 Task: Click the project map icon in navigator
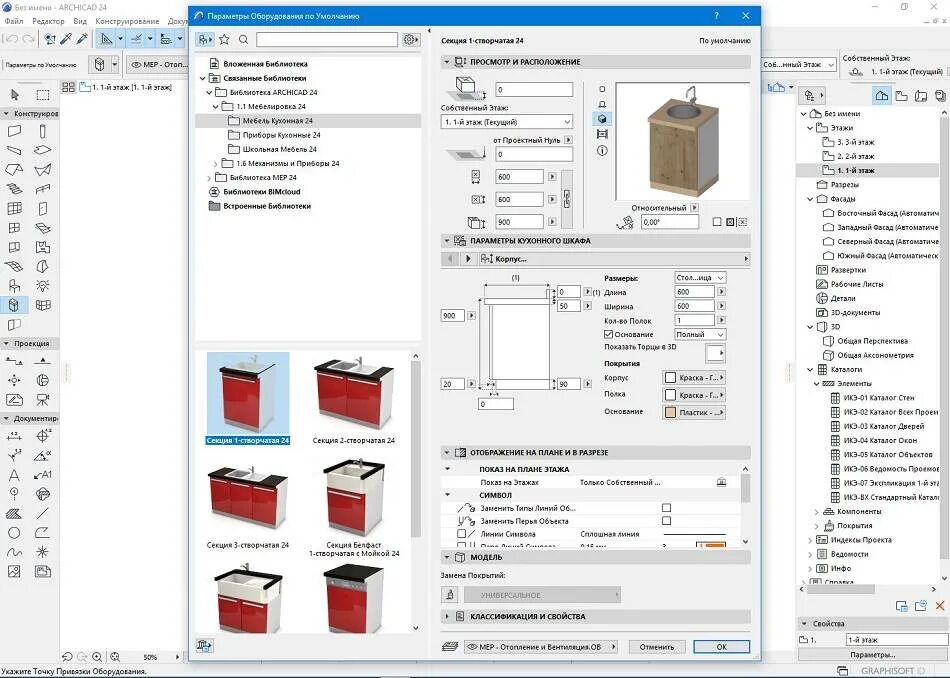click(x=882, y=95)
